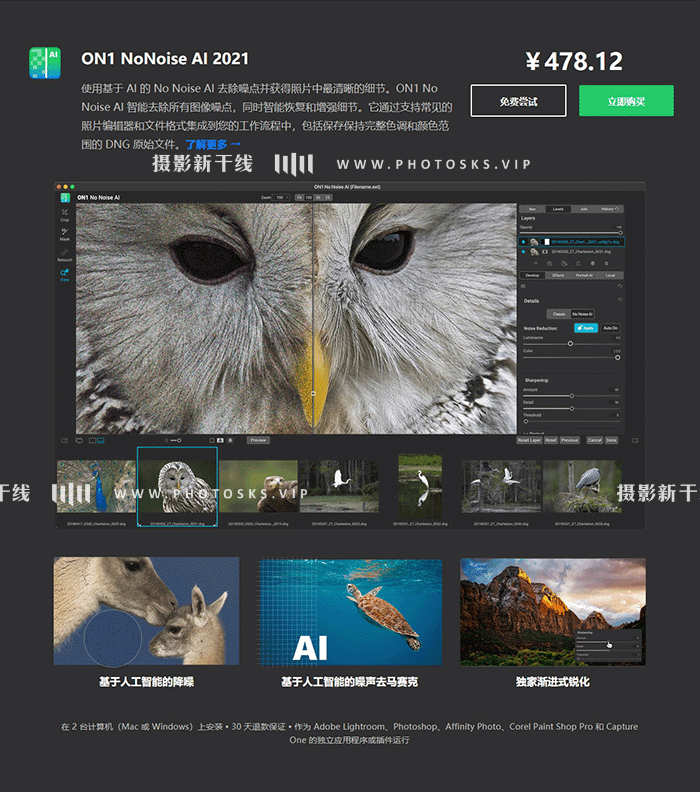
Task: Click the ON1 app logo in editor
Action: click(65, 197)
